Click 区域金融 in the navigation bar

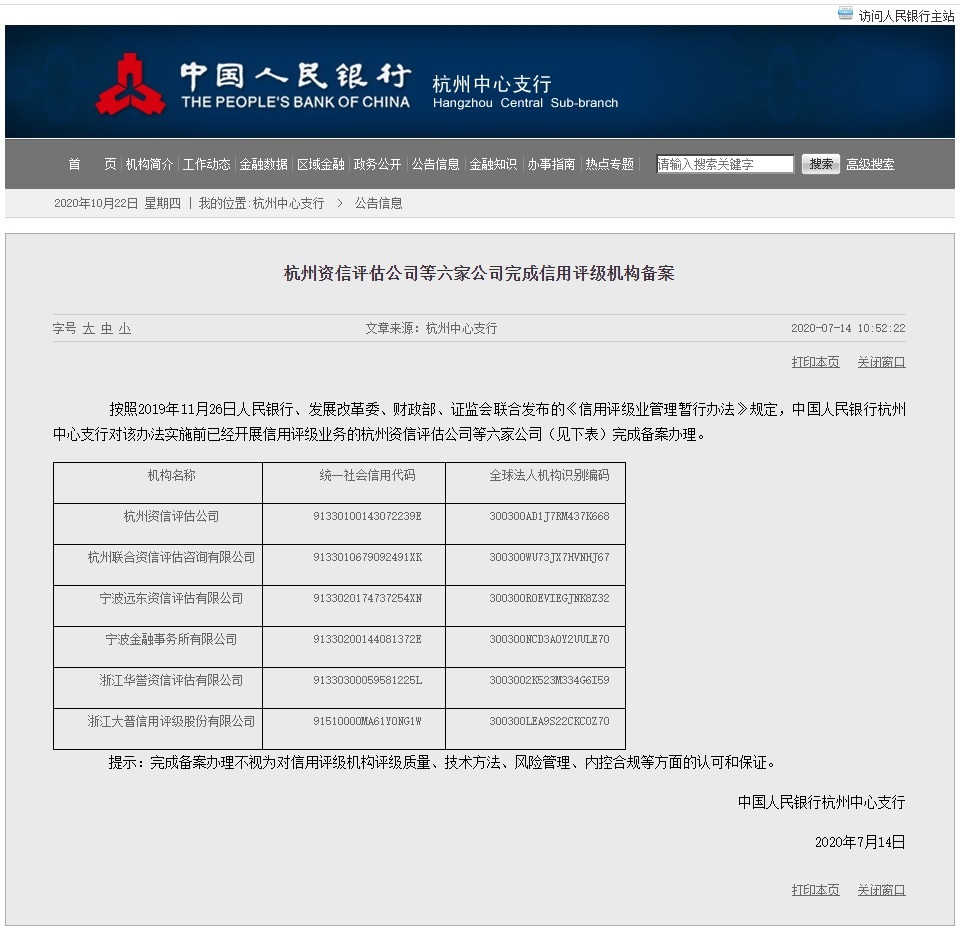point(321,164)
